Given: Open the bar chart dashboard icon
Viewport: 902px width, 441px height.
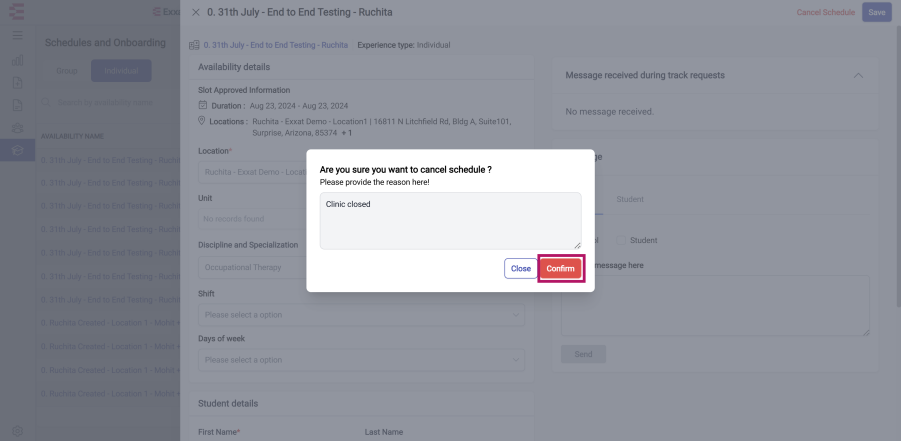Looking at the screenshot, I should click(x=17, y=60).
